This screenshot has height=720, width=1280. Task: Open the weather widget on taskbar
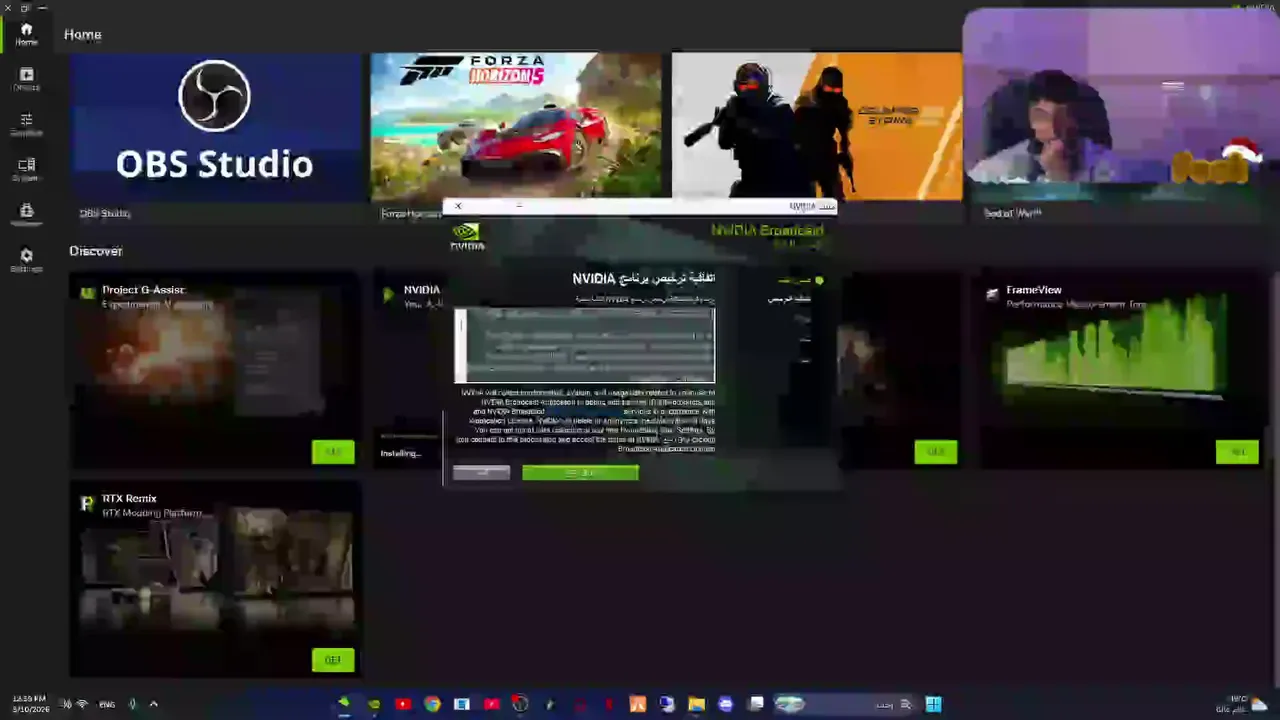[1241, 704]
